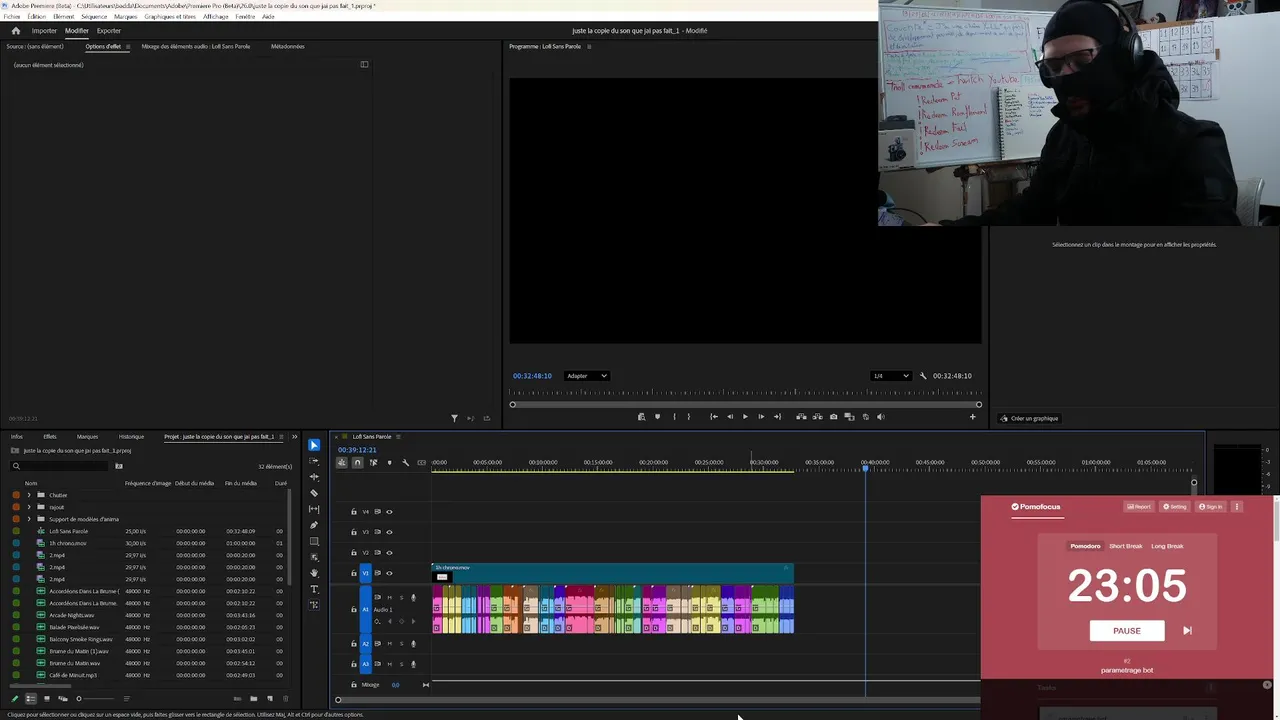Select Short Break in Pomofocus
This screenshot has width=1280, height=720.
point(1126,546)
